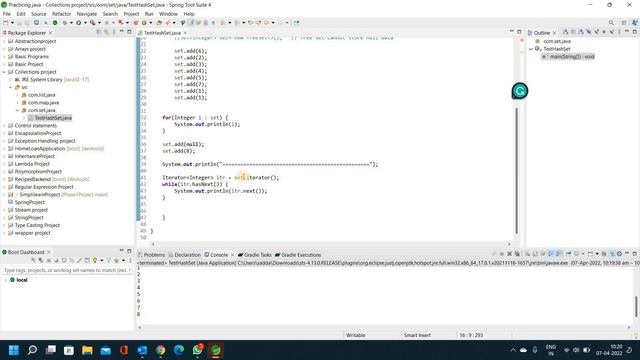Click Display Selected Console icon
The image size is (640, 360).
click(576, 254)
